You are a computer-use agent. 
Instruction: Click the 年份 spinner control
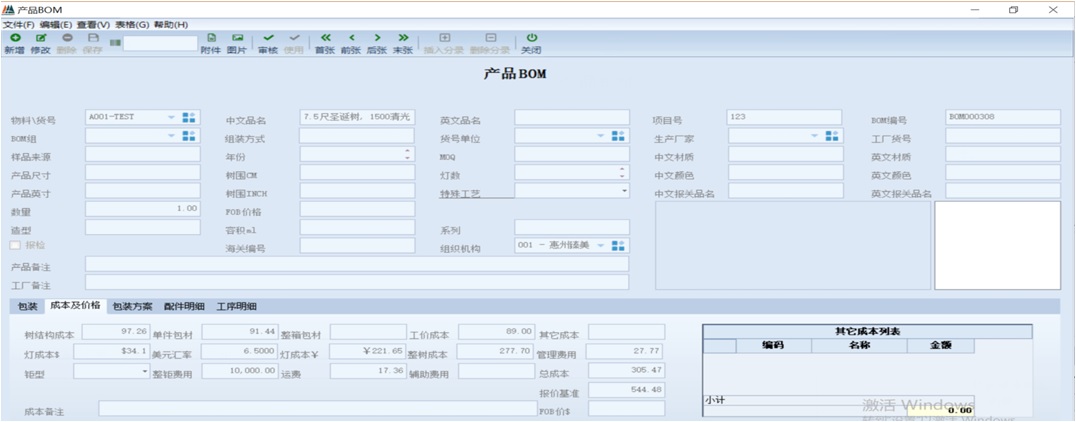point(408,154)
